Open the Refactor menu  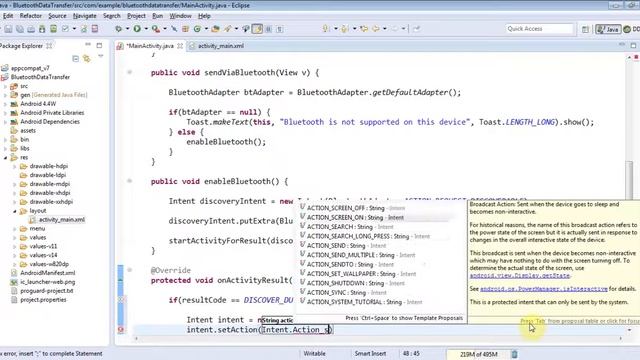coord(31,16)
